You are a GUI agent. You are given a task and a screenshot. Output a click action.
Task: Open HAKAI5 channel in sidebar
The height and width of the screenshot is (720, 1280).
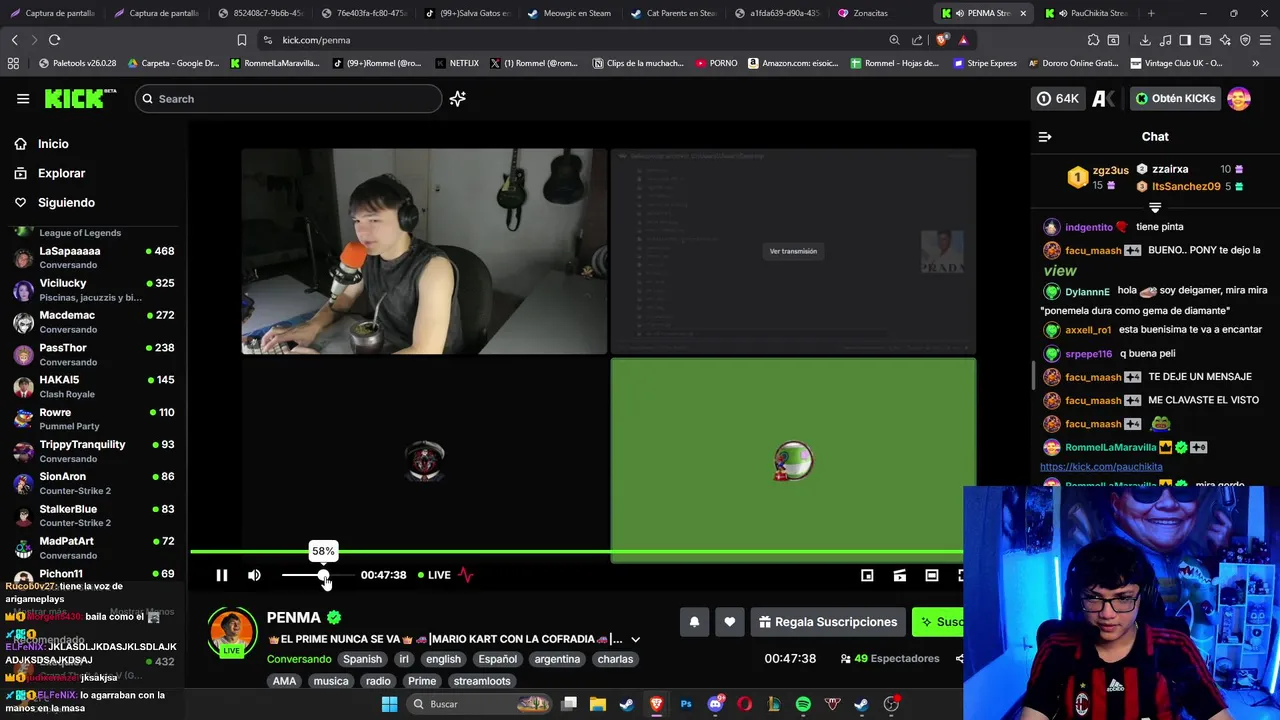93,386
